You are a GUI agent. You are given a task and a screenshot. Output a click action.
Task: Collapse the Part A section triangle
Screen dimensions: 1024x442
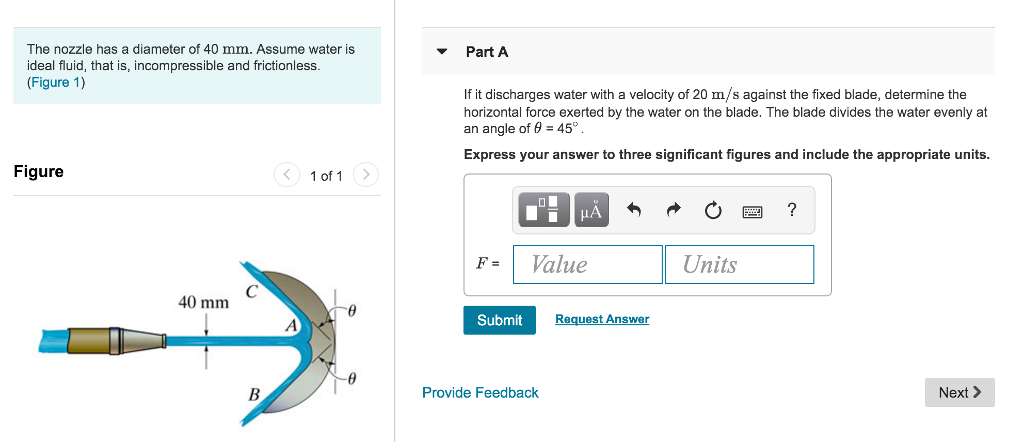pyautogui.click(x=442, y=52)
